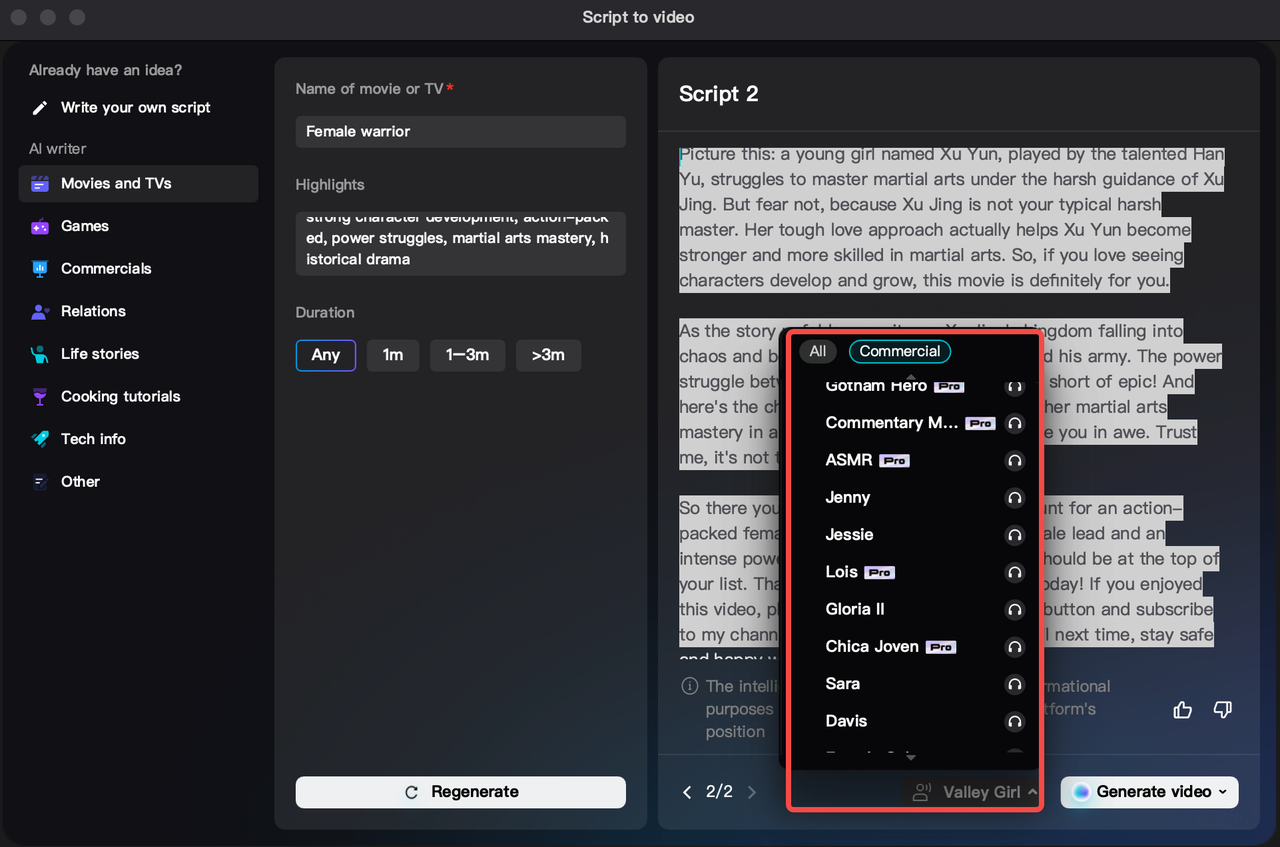Open Cooking tutorials from the sidebar icon

tap(41, 396)
